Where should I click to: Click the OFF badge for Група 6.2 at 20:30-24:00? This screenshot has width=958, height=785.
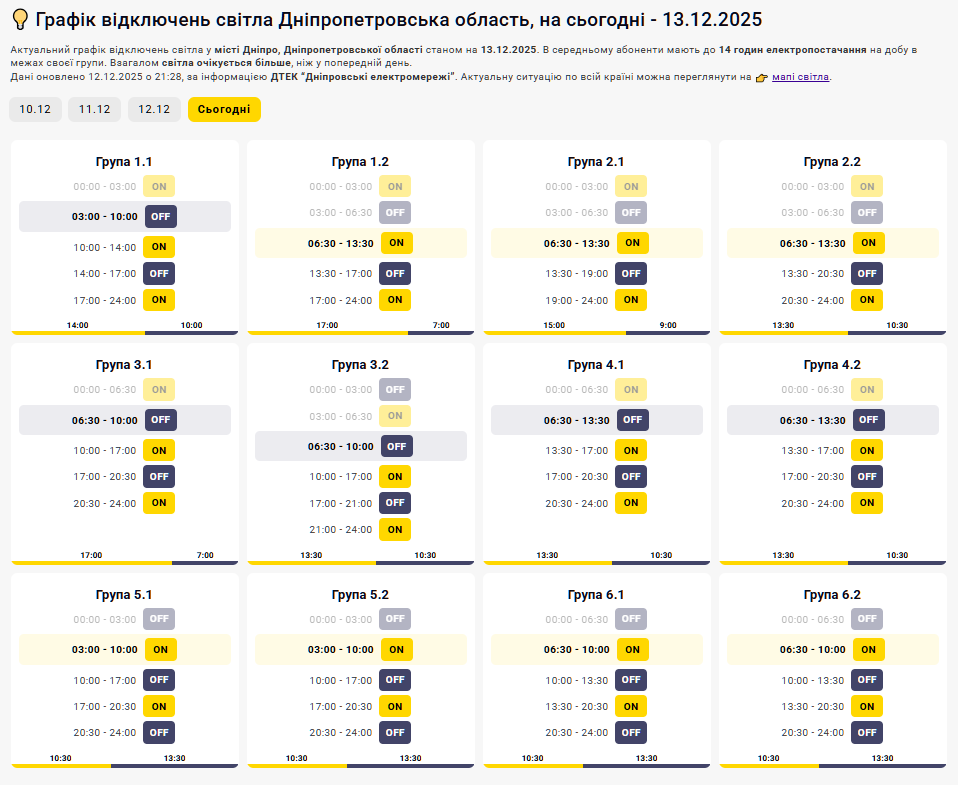tap(866, 732)
